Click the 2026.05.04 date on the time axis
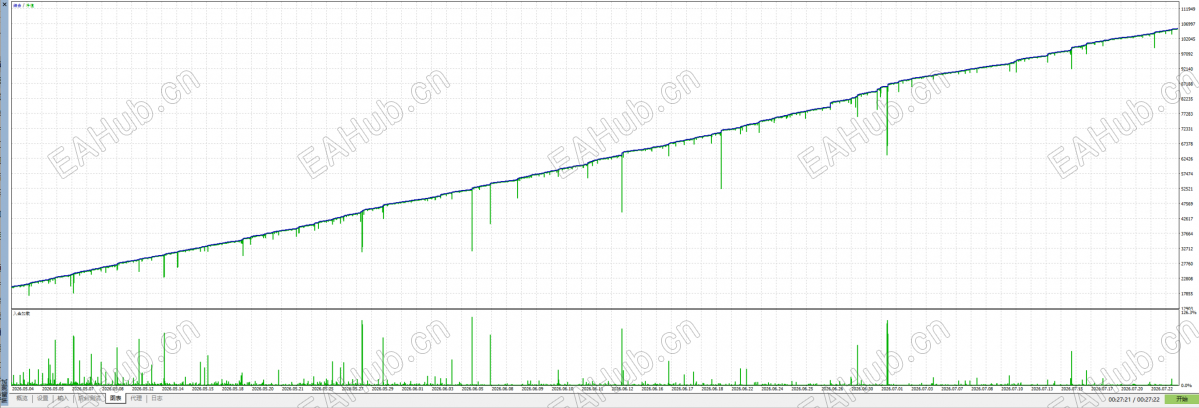 click(23, 389)
